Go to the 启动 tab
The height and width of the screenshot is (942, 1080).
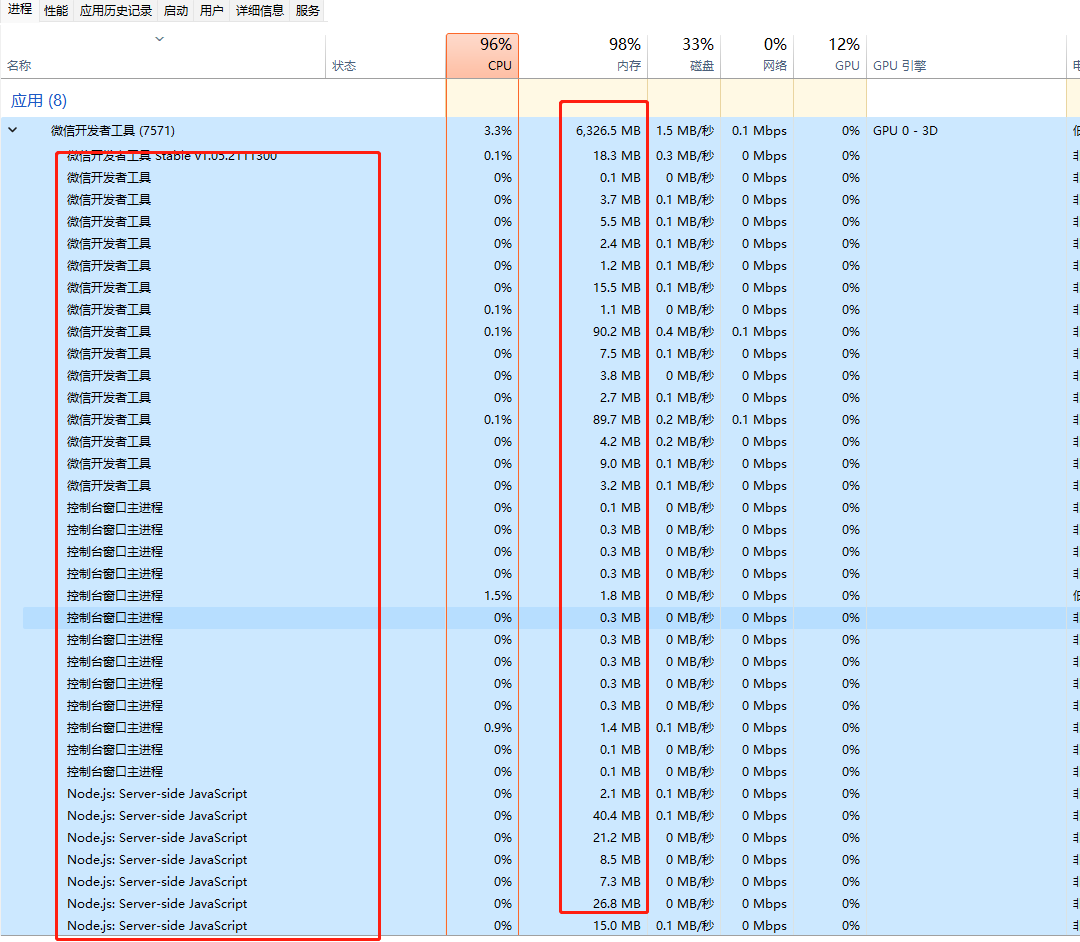(176, 10)
